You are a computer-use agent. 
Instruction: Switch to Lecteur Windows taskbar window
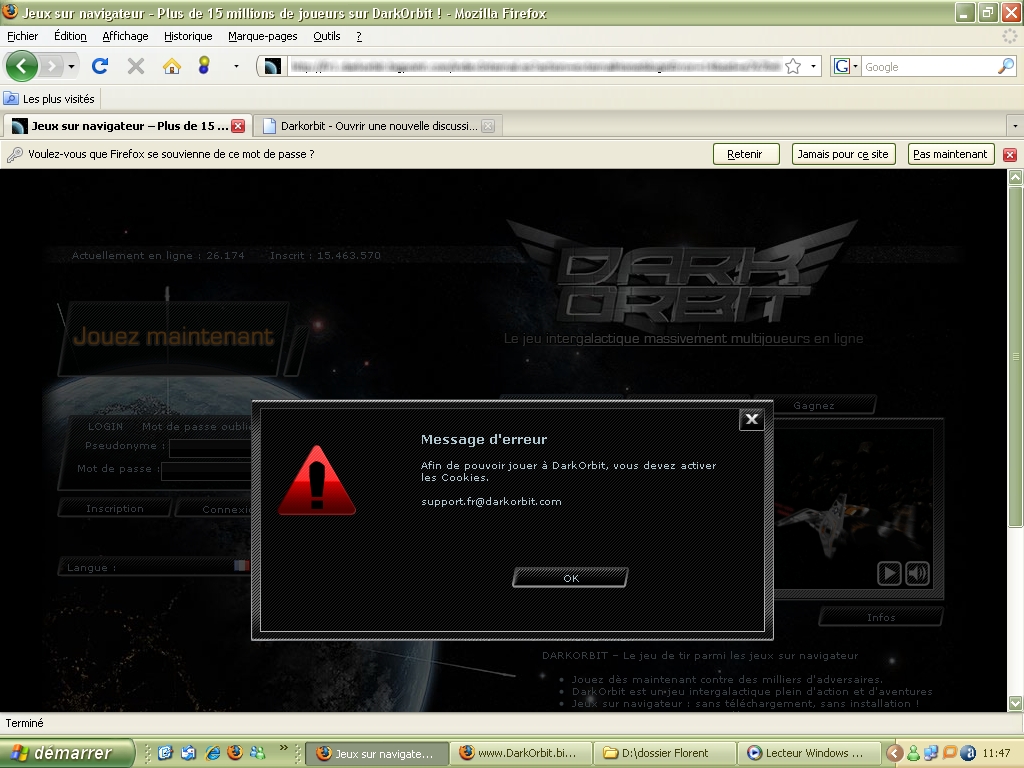pos(807,753)
